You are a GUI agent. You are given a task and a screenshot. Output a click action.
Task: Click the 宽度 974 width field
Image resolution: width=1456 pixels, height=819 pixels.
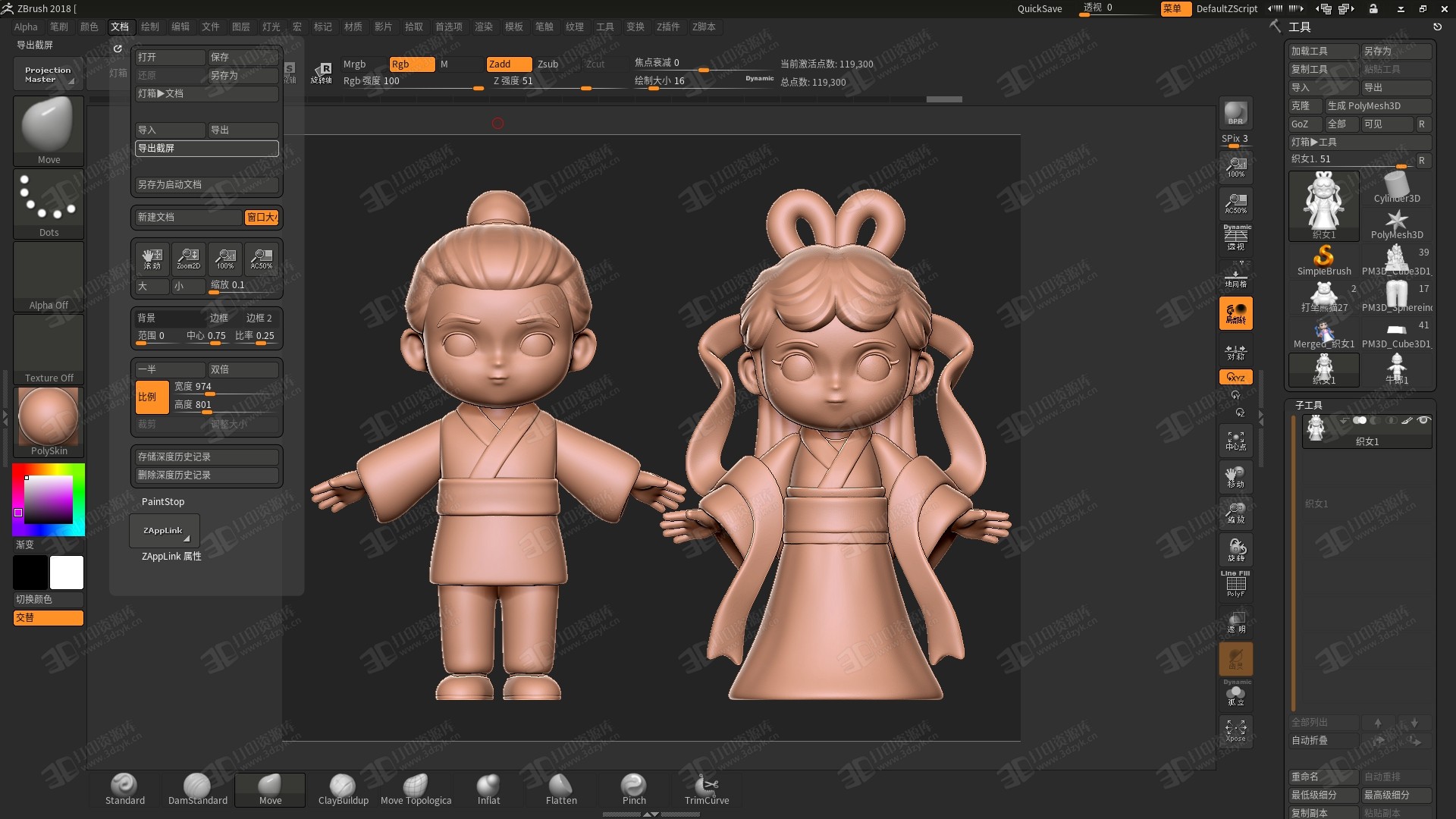click(225, 387)
